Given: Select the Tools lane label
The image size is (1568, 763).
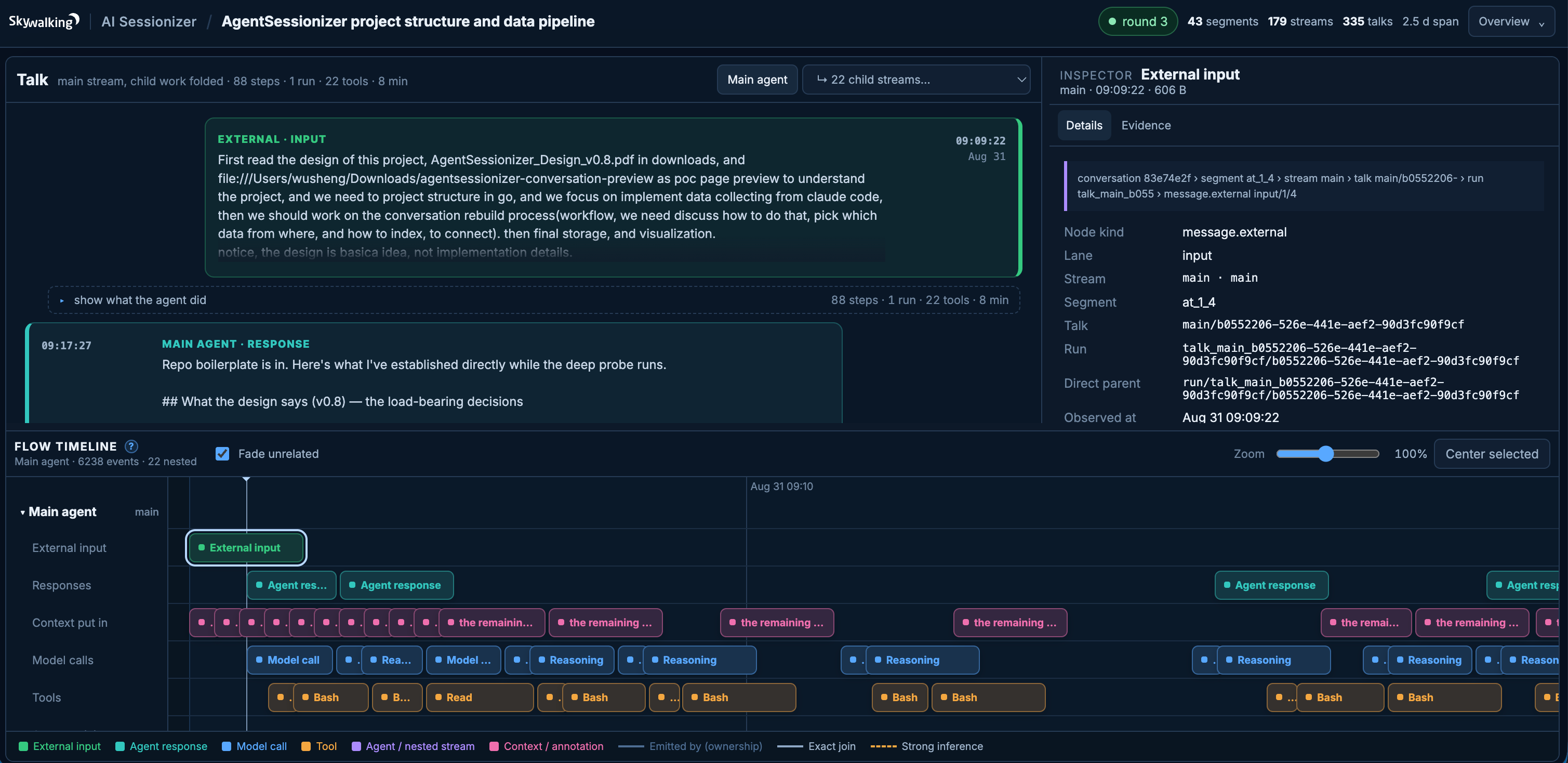Looking at the screenshot, I should click(x=46, y=697).
